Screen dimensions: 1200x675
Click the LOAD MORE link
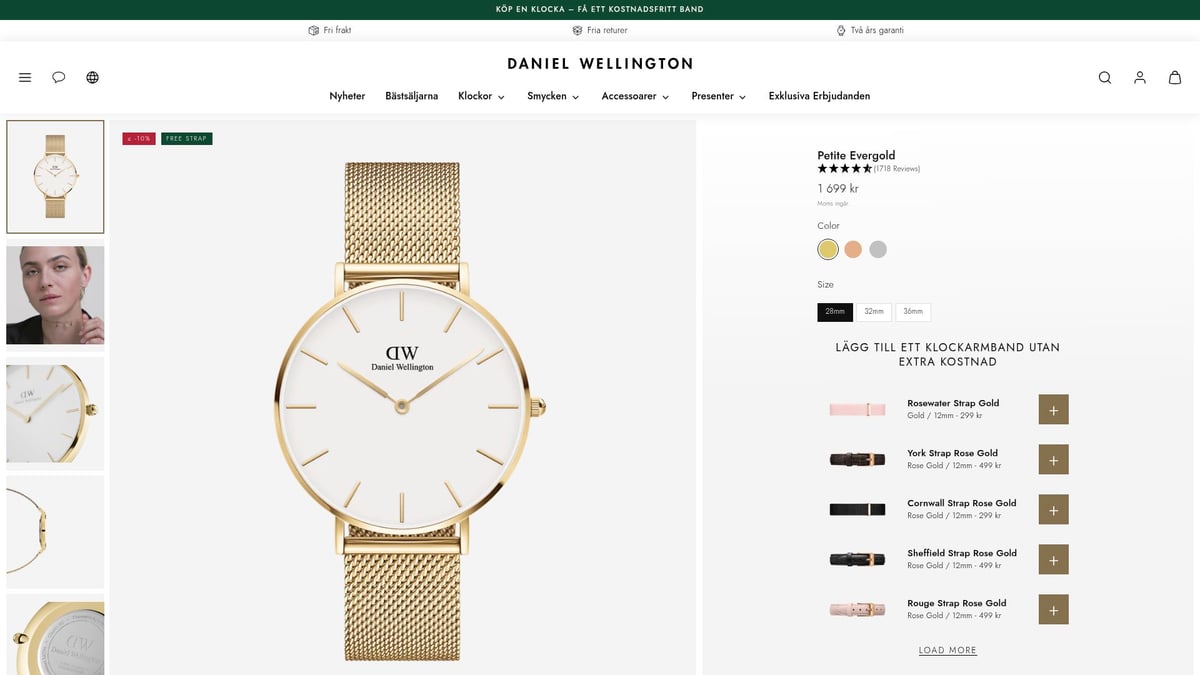[x=948, y=650]
